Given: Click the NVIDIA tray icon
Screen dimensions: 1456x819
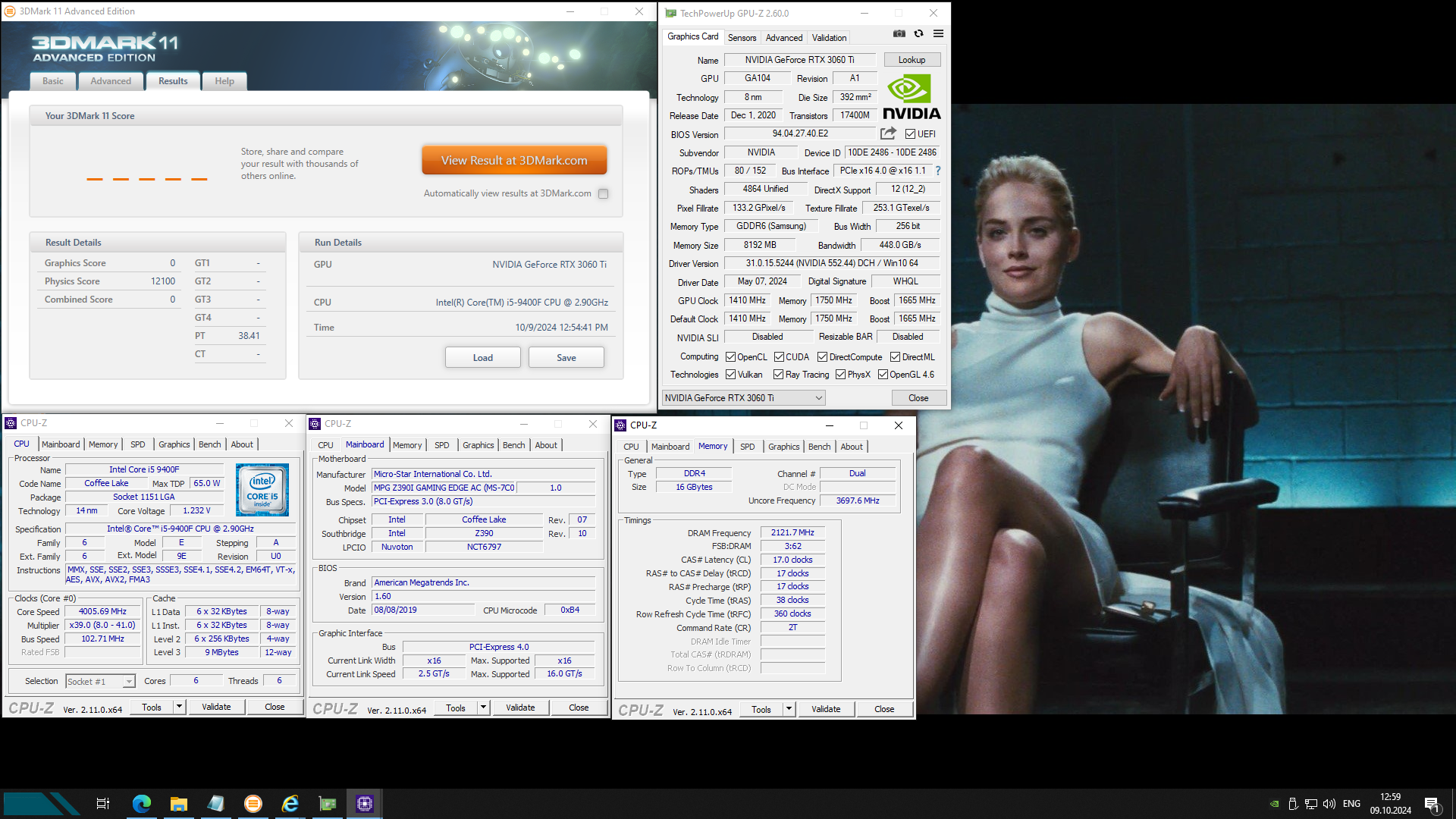Looking at the screenshot, I should (1275, 804).
